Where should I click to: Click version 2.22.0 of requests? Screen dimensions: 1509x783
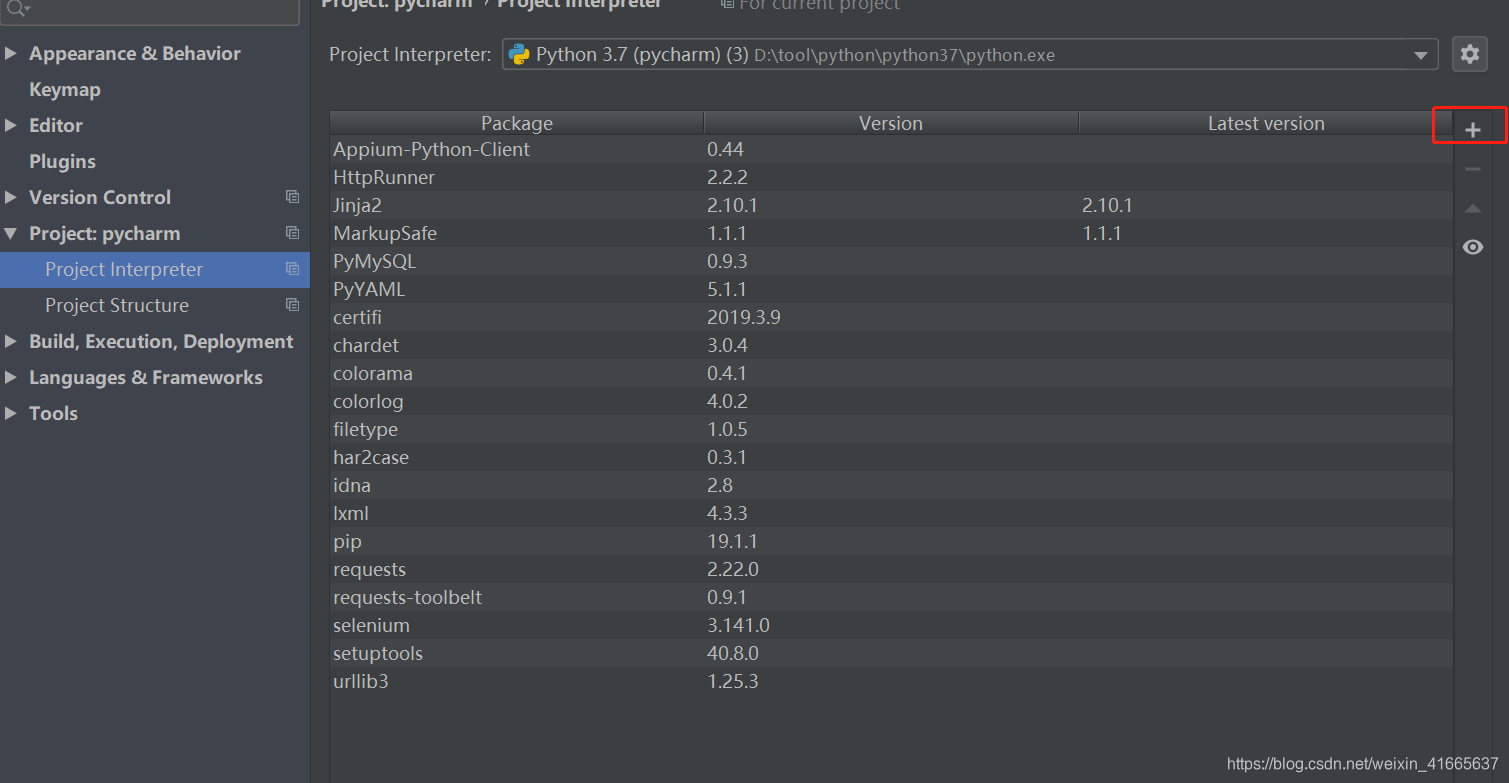[733, 569]
